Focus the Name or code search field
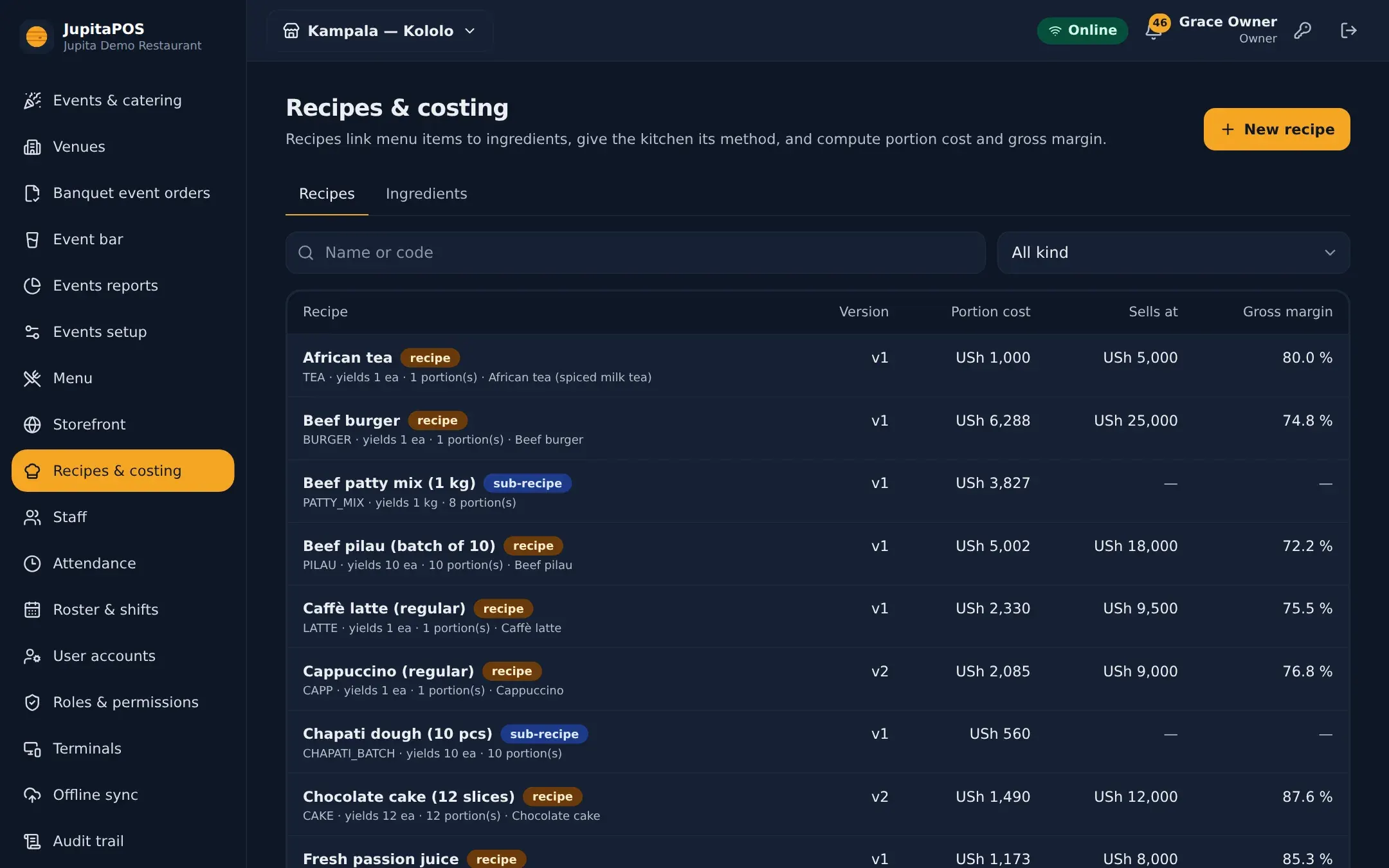 [635, 253]
